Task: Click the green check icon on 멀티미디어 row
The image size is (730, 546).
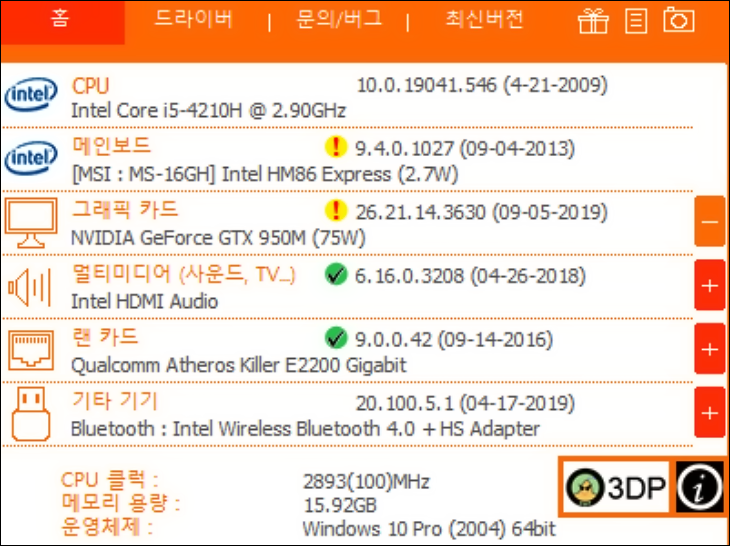Action: 336,275
